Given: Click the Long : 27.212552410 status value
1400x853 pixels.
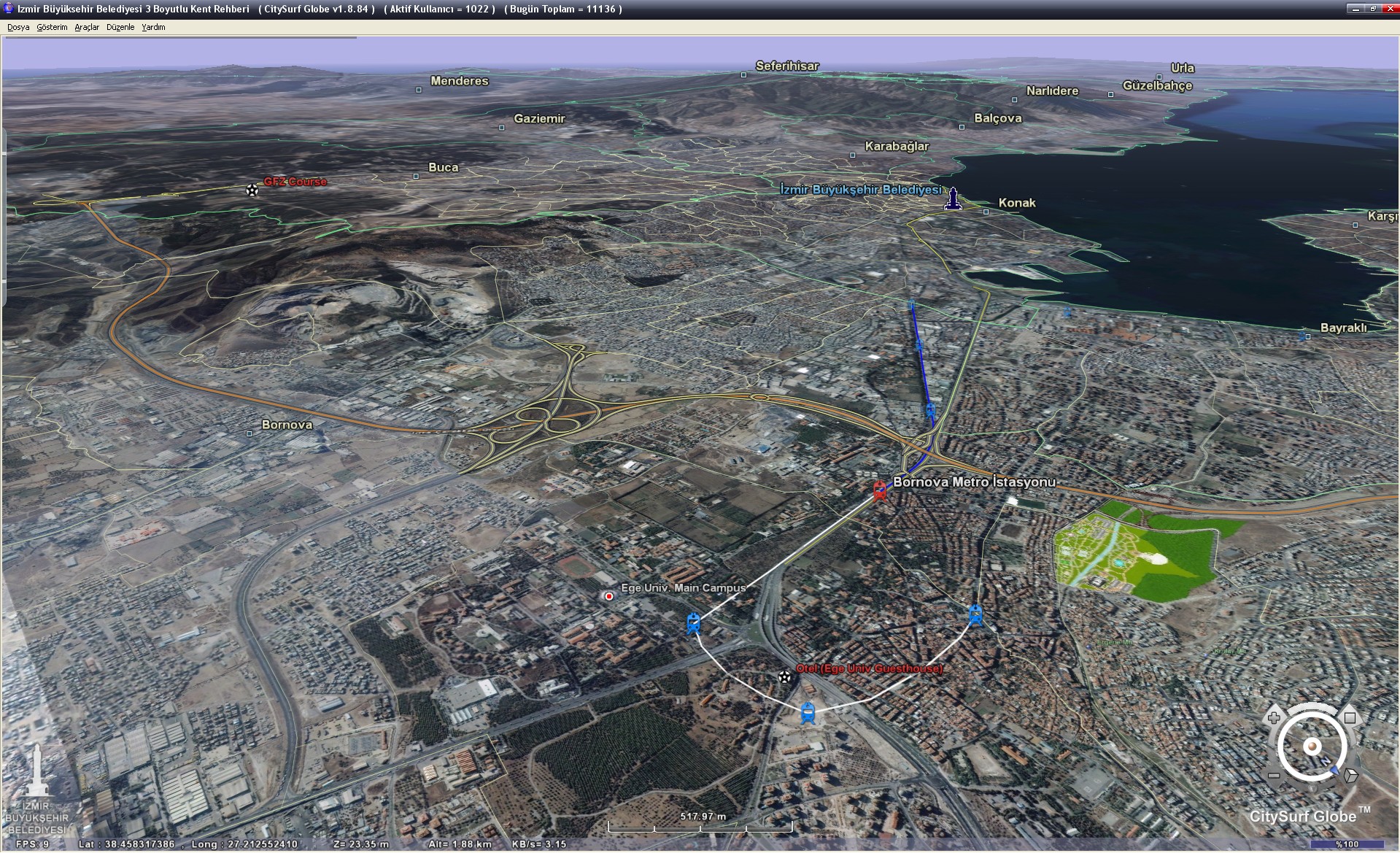Looking at the screenshot, I should pyautogui.click(x=244, y=844).
